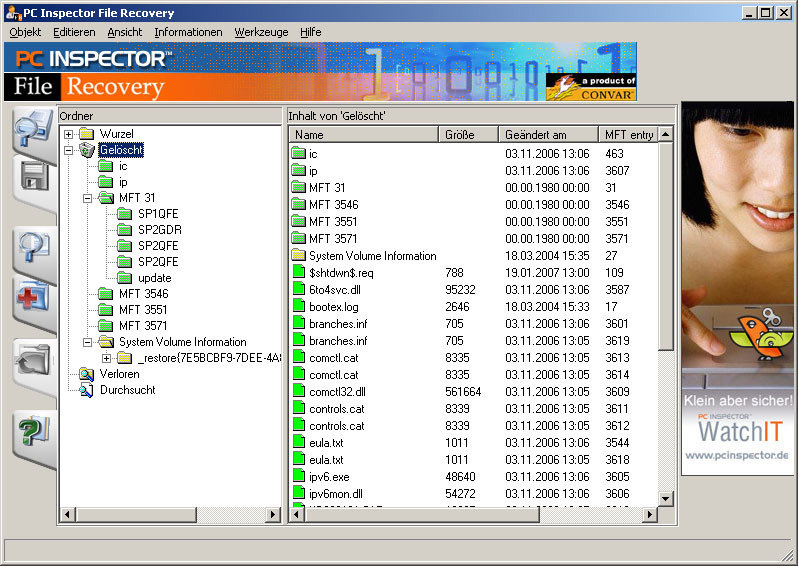Click the folder with red cross icon
Image resolution: width=798 pixels, height=566 pixels.
point(33,295)
